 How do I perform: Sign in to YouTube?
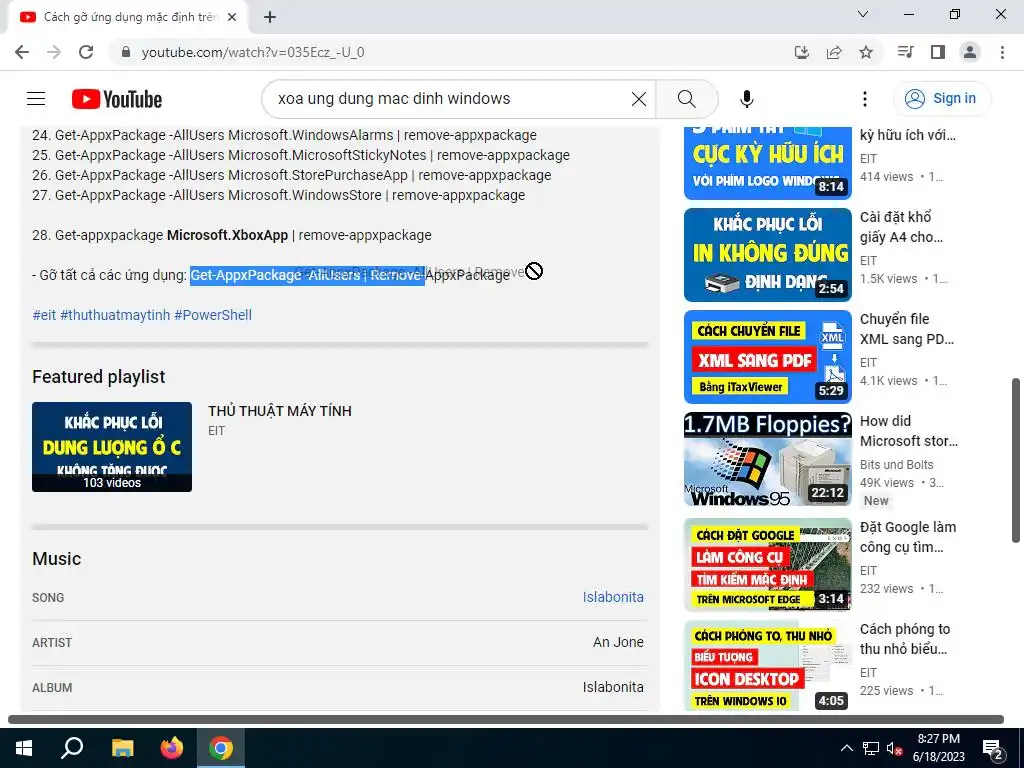point(941,99)
